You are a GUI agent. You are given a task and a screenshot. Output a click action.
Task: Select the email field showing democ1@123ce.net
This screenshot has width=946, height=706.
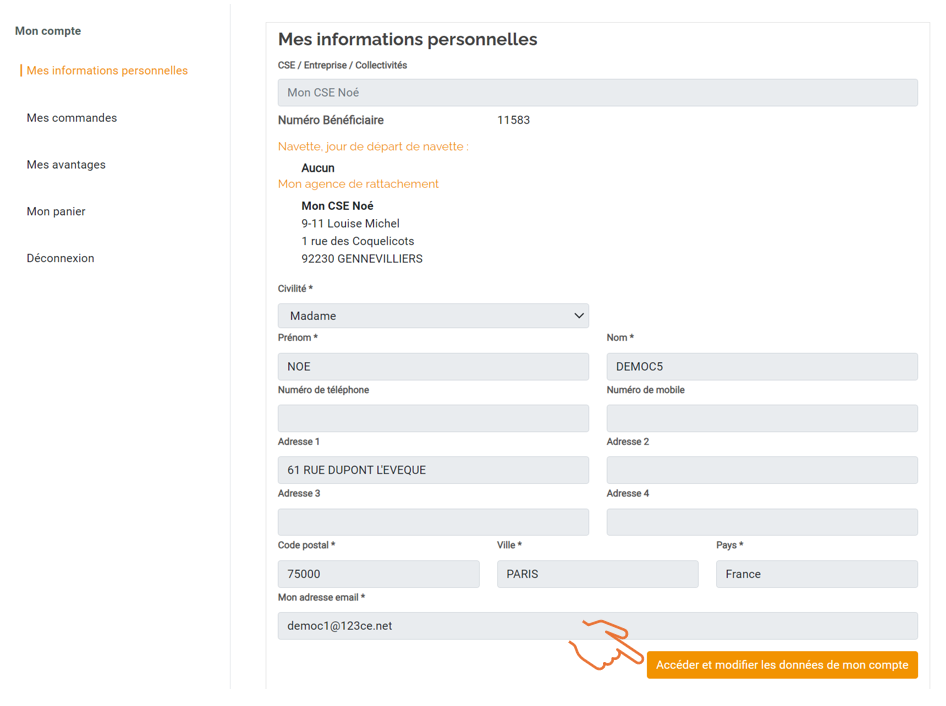pyautogui.click(x=597, y=626)
